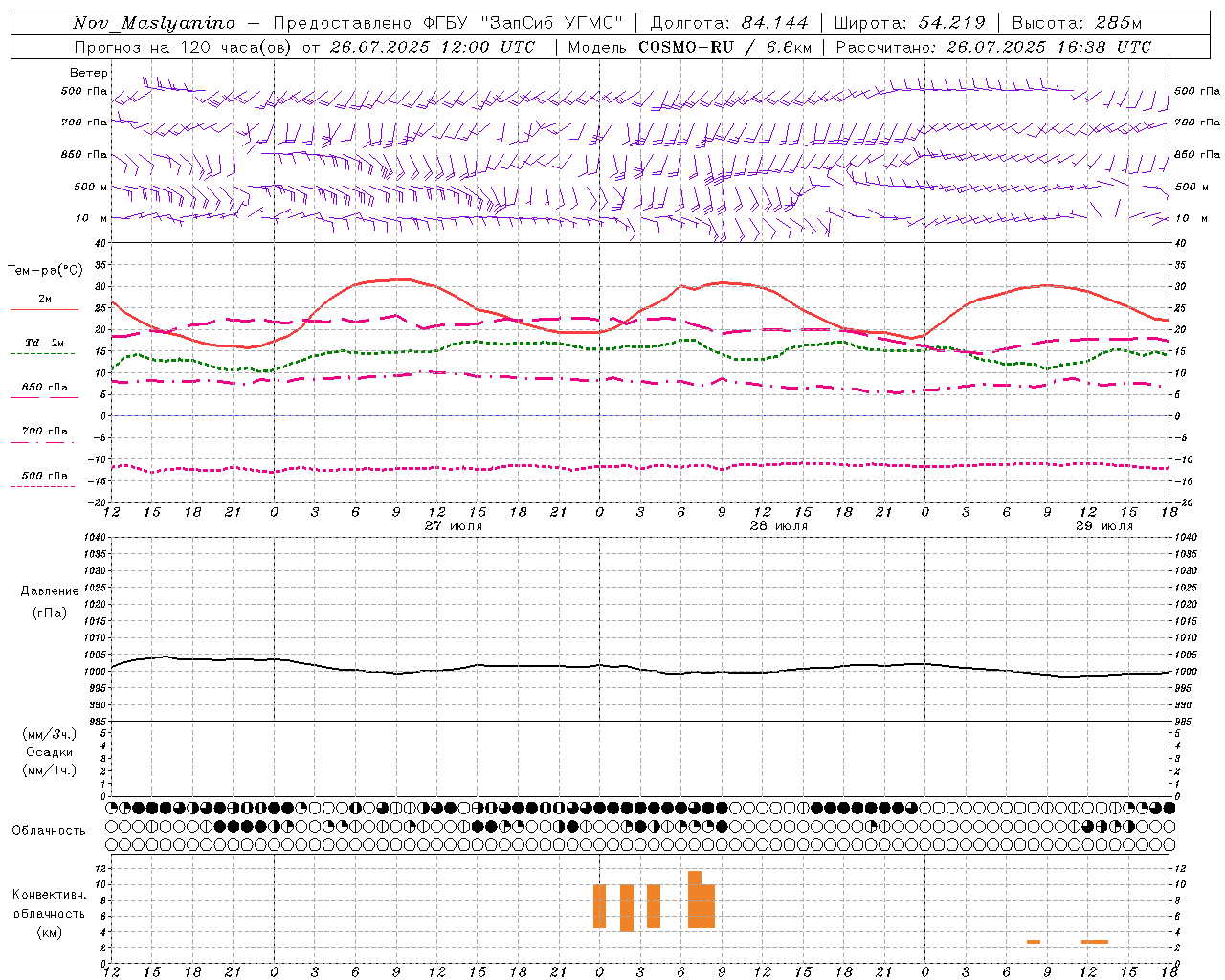
Task: Select the "(мм/1ч.)" precipitation unit label
Action: coord(50,770)
